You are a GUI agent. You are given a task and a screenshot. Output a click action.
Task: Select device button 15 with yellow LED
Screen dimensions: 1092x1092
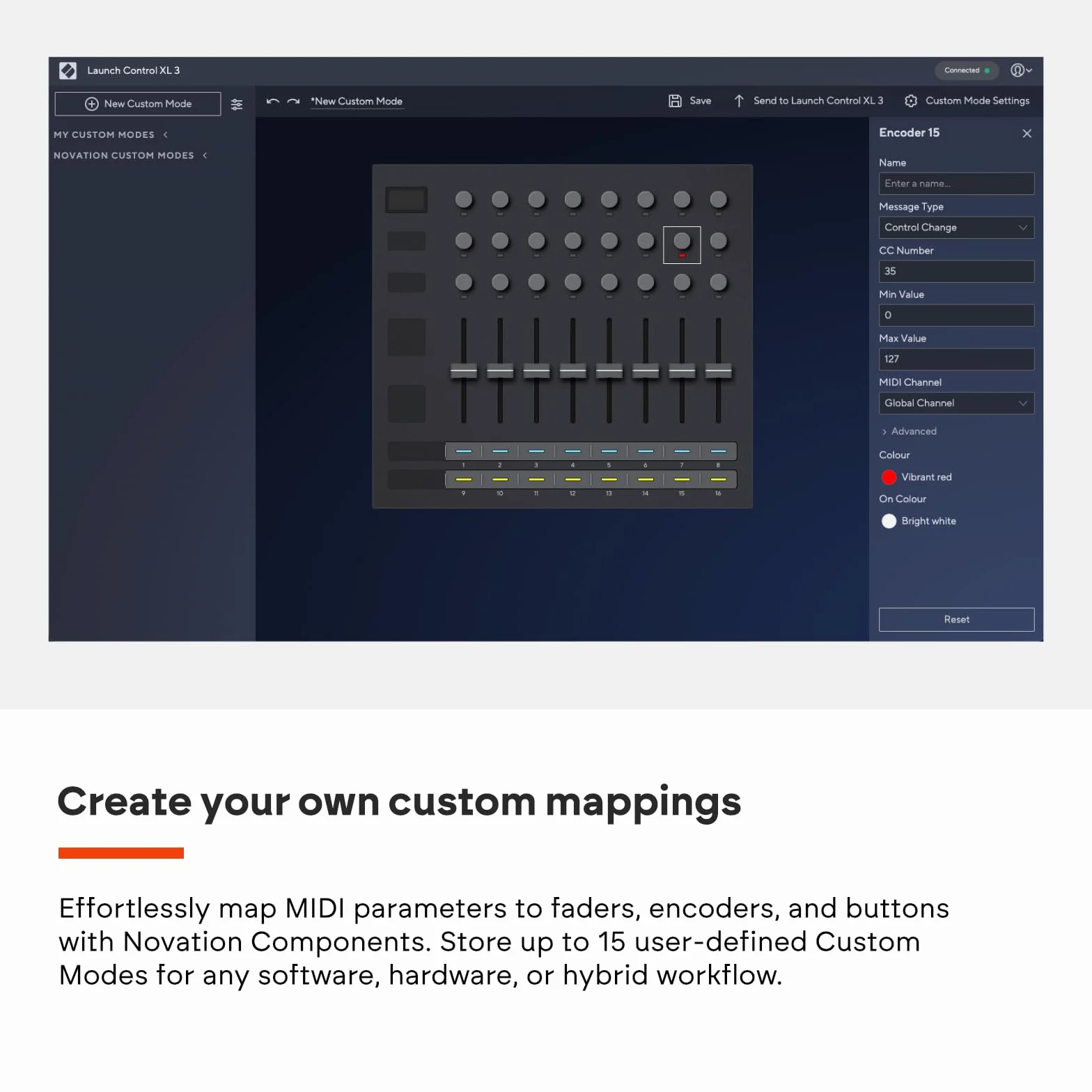(682, 479)
